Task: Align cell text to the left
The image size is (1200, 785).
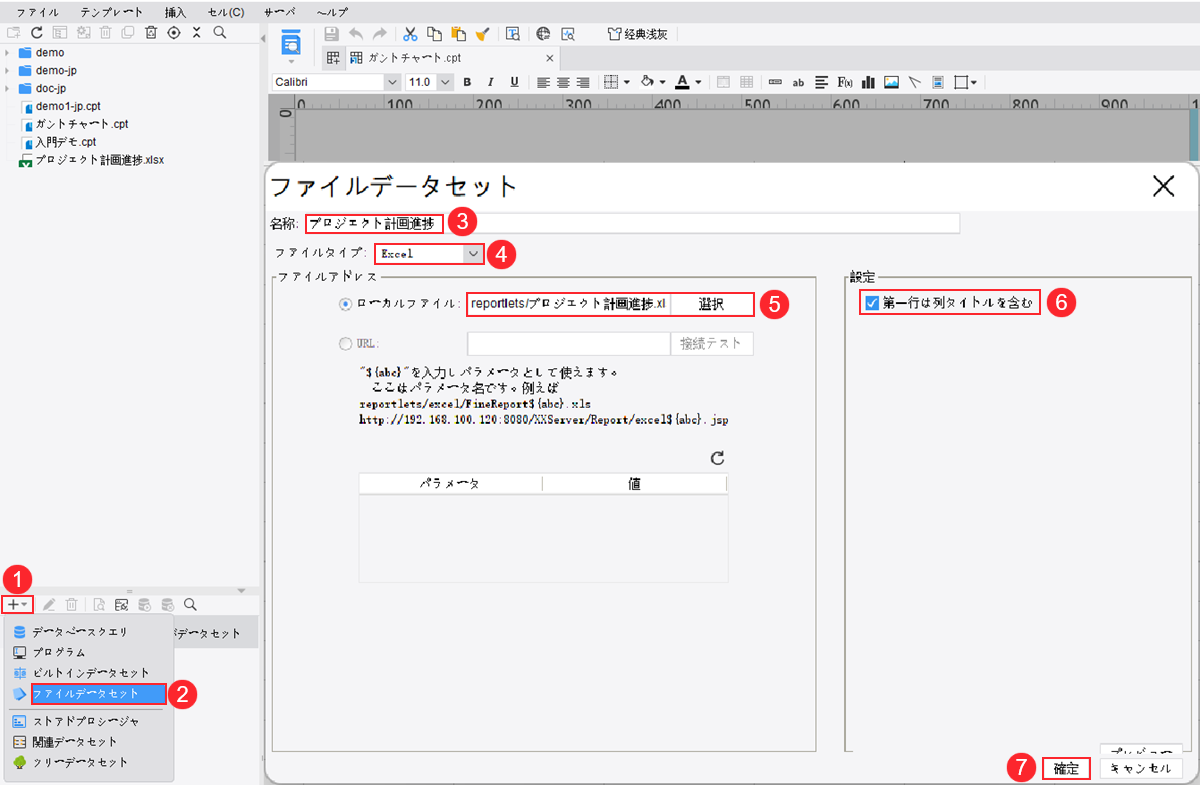Action: [544, 82]
